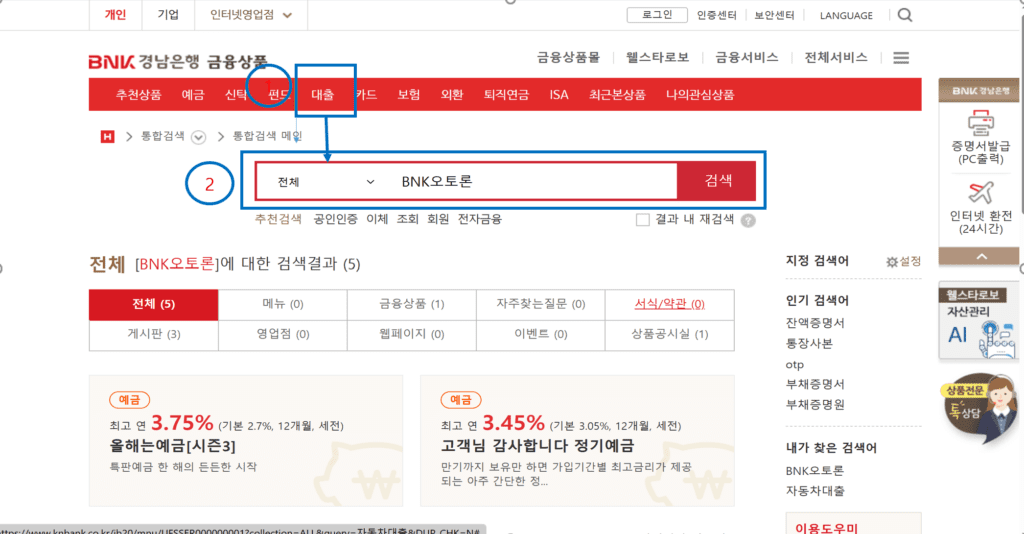Click recommended search 회원
Screen dimensions: 1024x534
[x=438, y=219]
